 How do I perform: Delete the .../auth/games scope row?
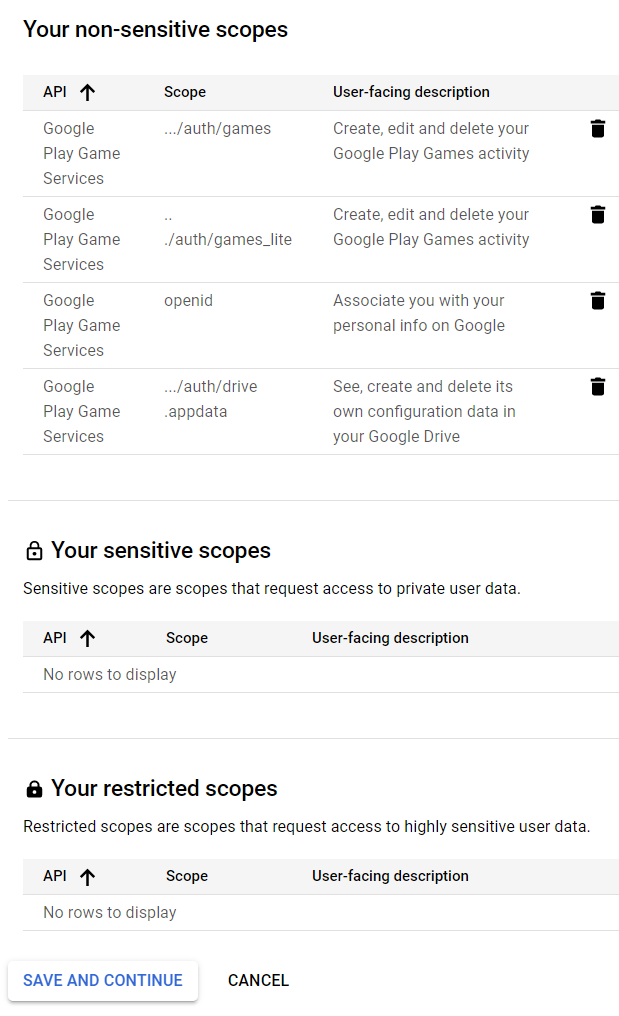point(598,129)
